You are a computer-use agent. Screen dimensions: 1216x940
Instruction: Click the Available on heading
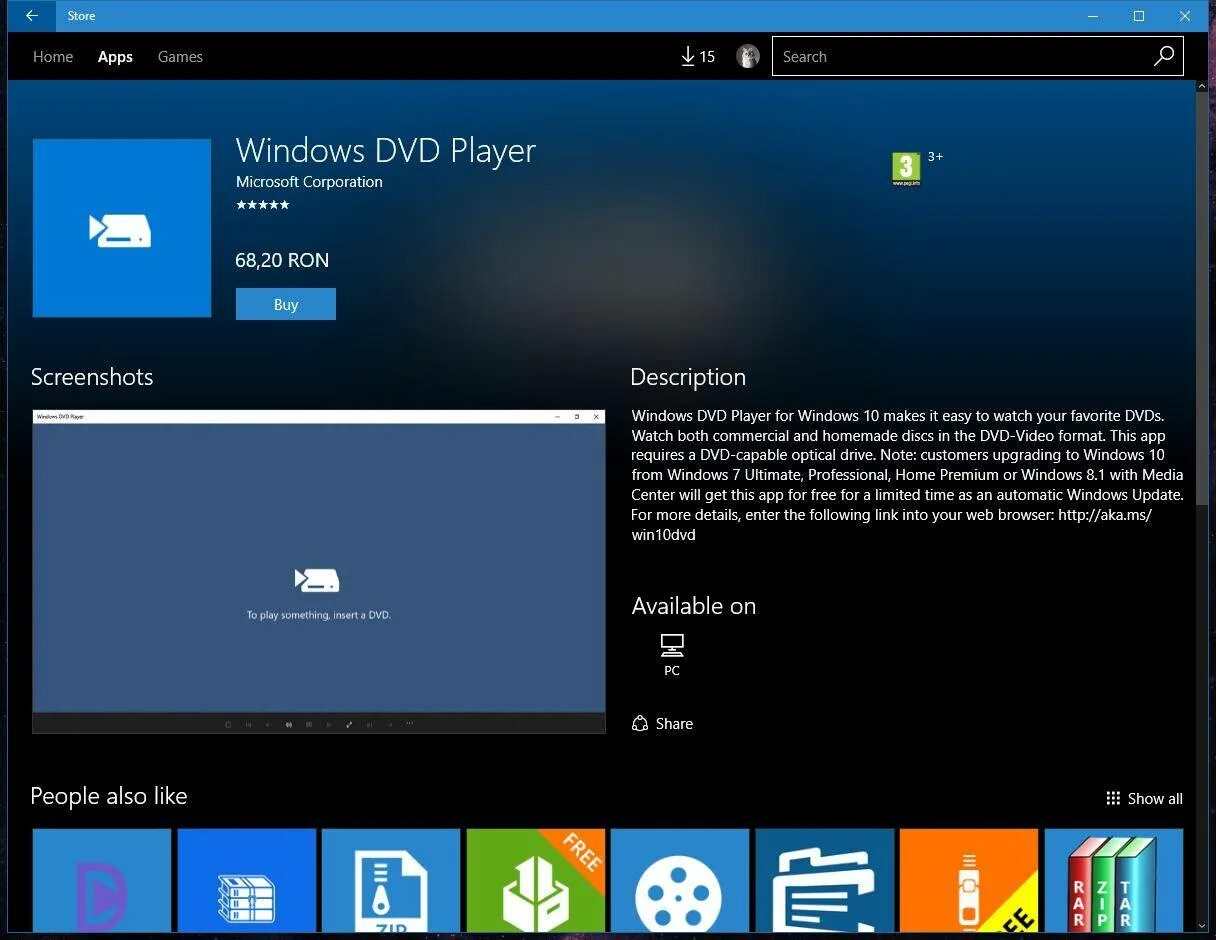click(x=694, y=606)
